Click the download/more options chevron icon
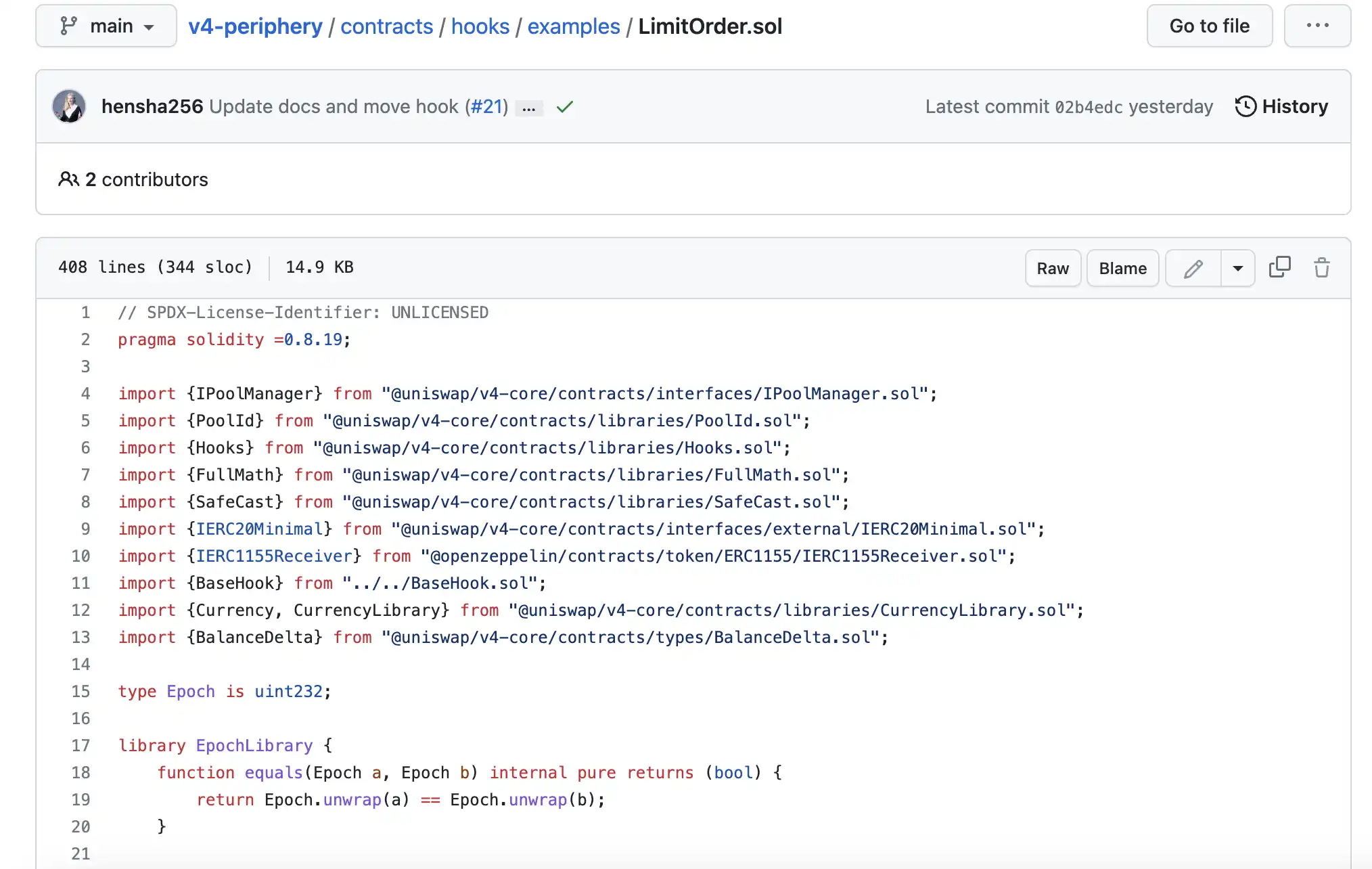Viewport: 1372px width, 869px height. click(1238, 268)
